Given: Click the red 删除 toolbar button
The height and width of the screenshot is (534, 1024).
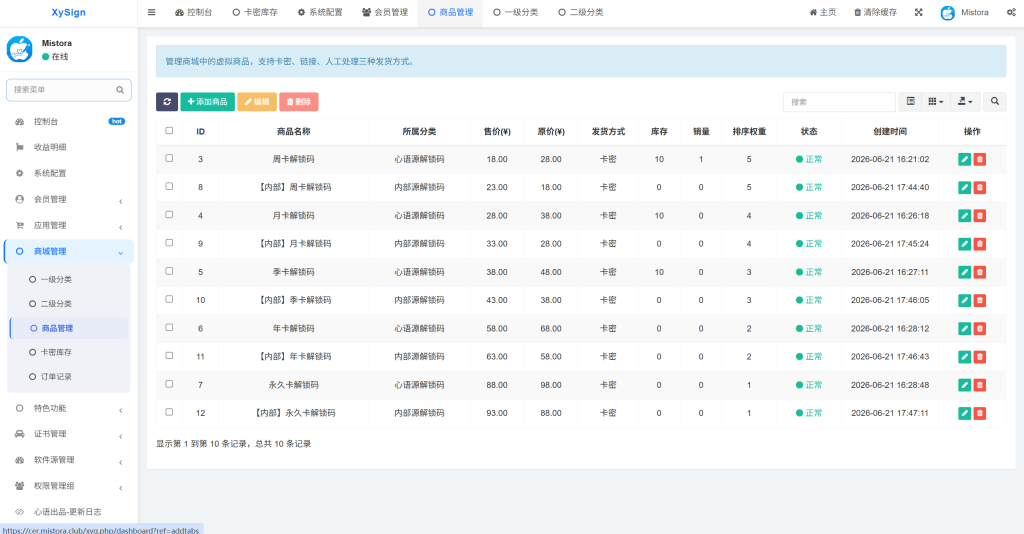Looking at the screenshot, I should point(298,102).
